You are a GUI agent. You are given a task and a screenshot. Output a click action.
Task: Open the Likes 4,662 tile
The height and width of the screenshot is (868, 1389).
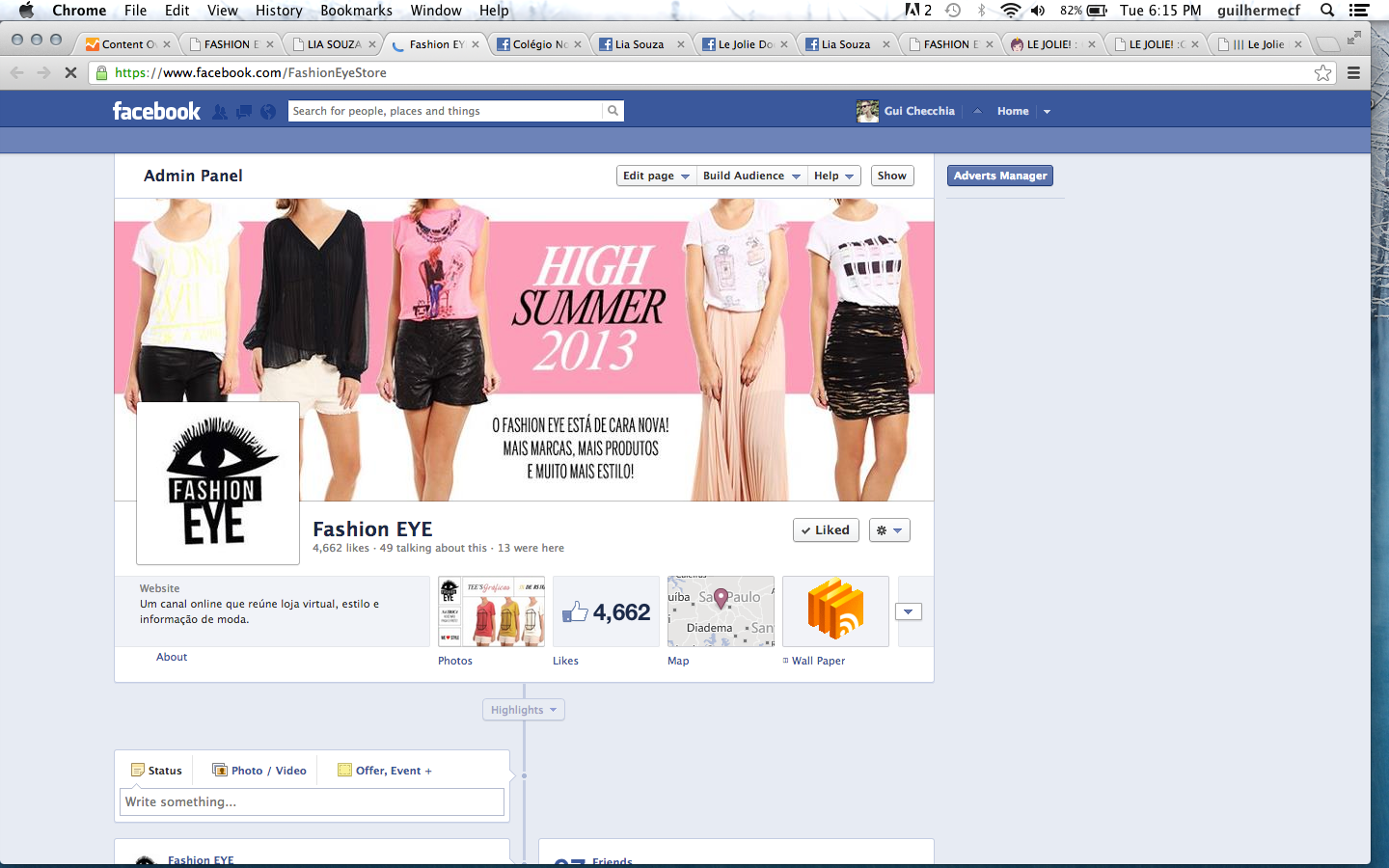point(606,611)
